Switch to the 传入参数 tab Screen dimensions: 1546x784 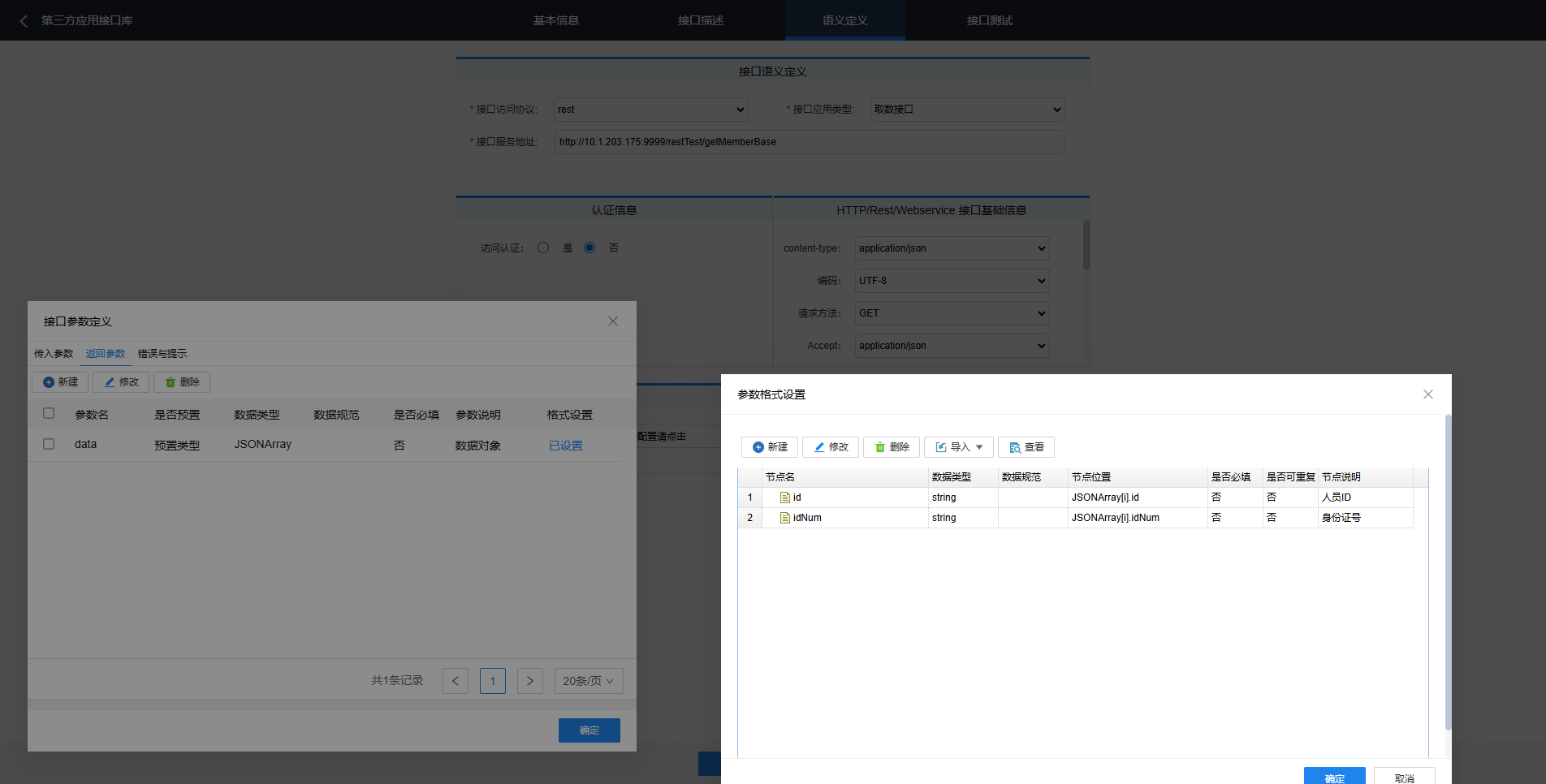[x=54, y=354]
